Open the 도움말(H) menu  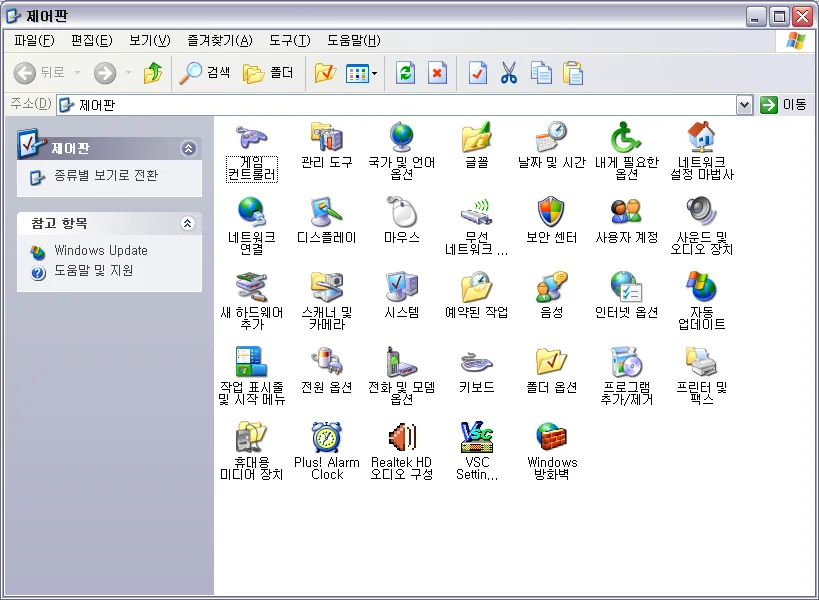click(x=354, y=41)
